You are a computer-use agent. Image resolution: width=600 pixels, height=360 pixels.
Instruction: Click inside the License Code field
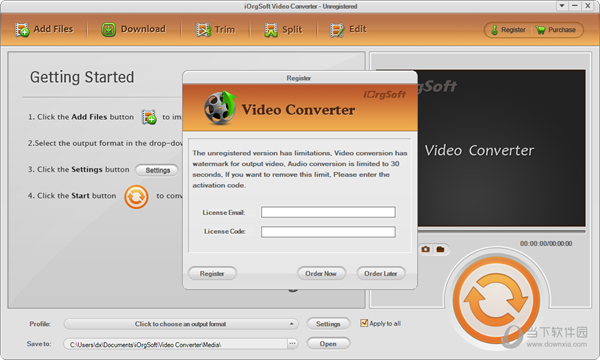328,232
